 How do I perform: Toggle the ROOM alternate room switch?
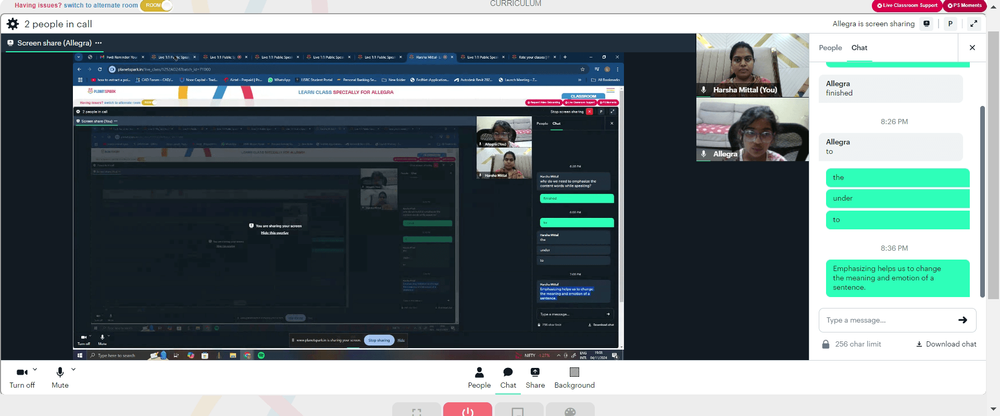pyautogui.click(x=156, y=5)
